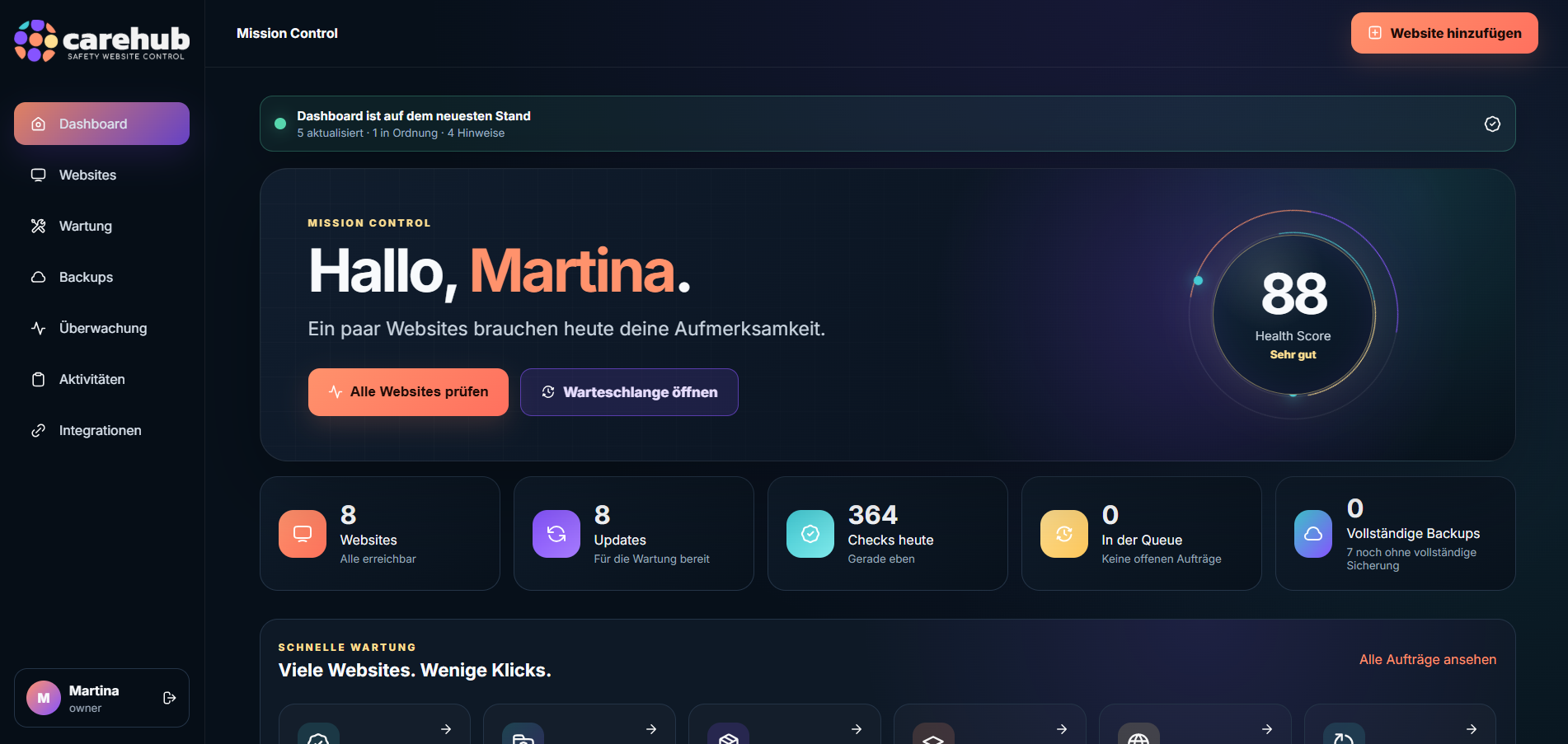1568x744 pixels.
Task: Click the teal Checks heute icon
Action: coord(810,534)
